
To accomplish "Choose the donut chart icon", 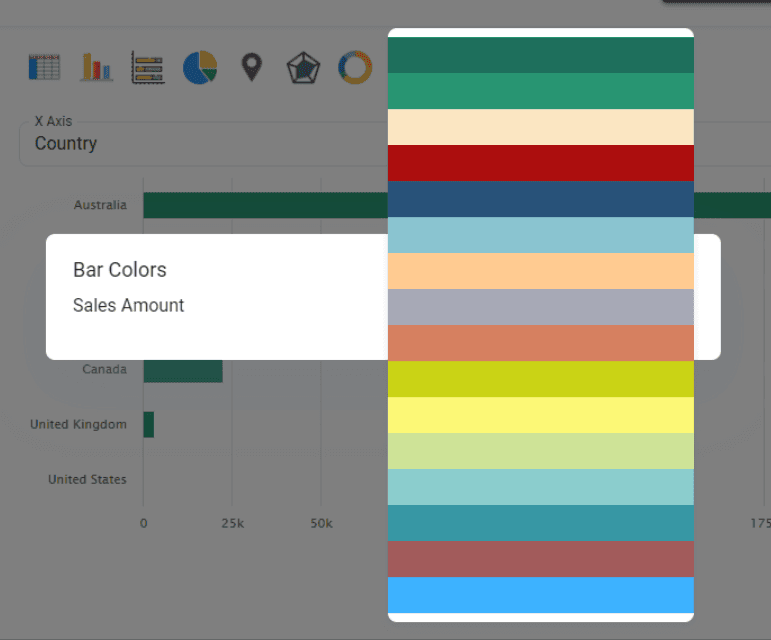I will point(354,67).
